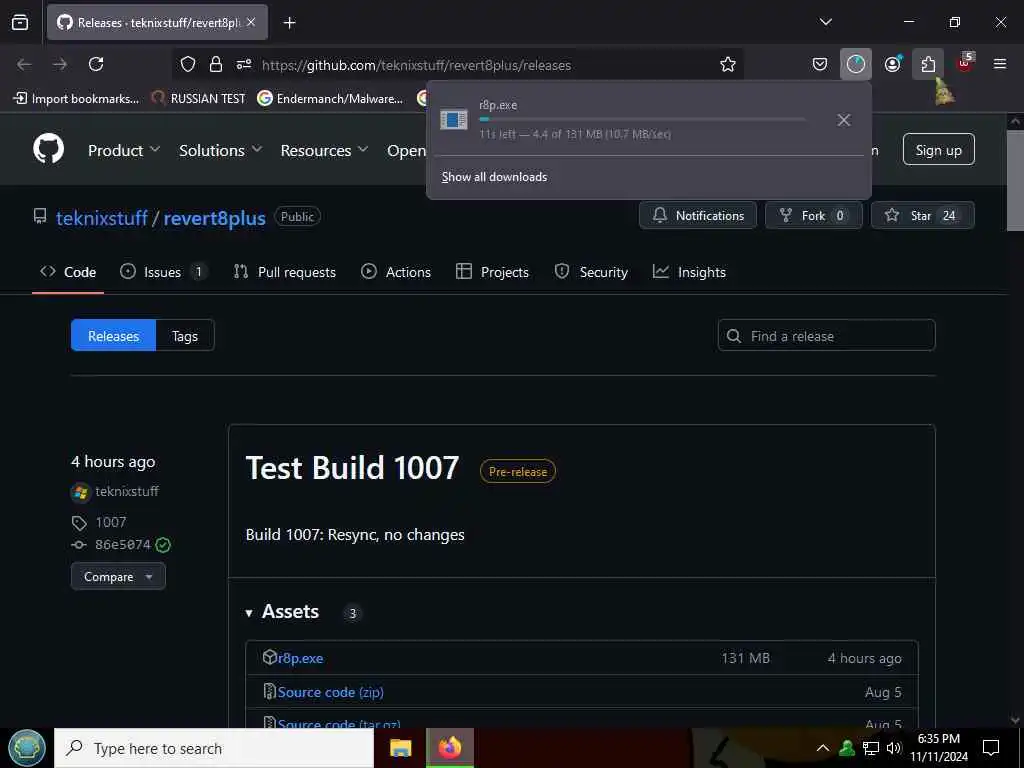1024x768 pixels.
Task: Go to GitHub home via logo
Action: click(x=48, y=149)
